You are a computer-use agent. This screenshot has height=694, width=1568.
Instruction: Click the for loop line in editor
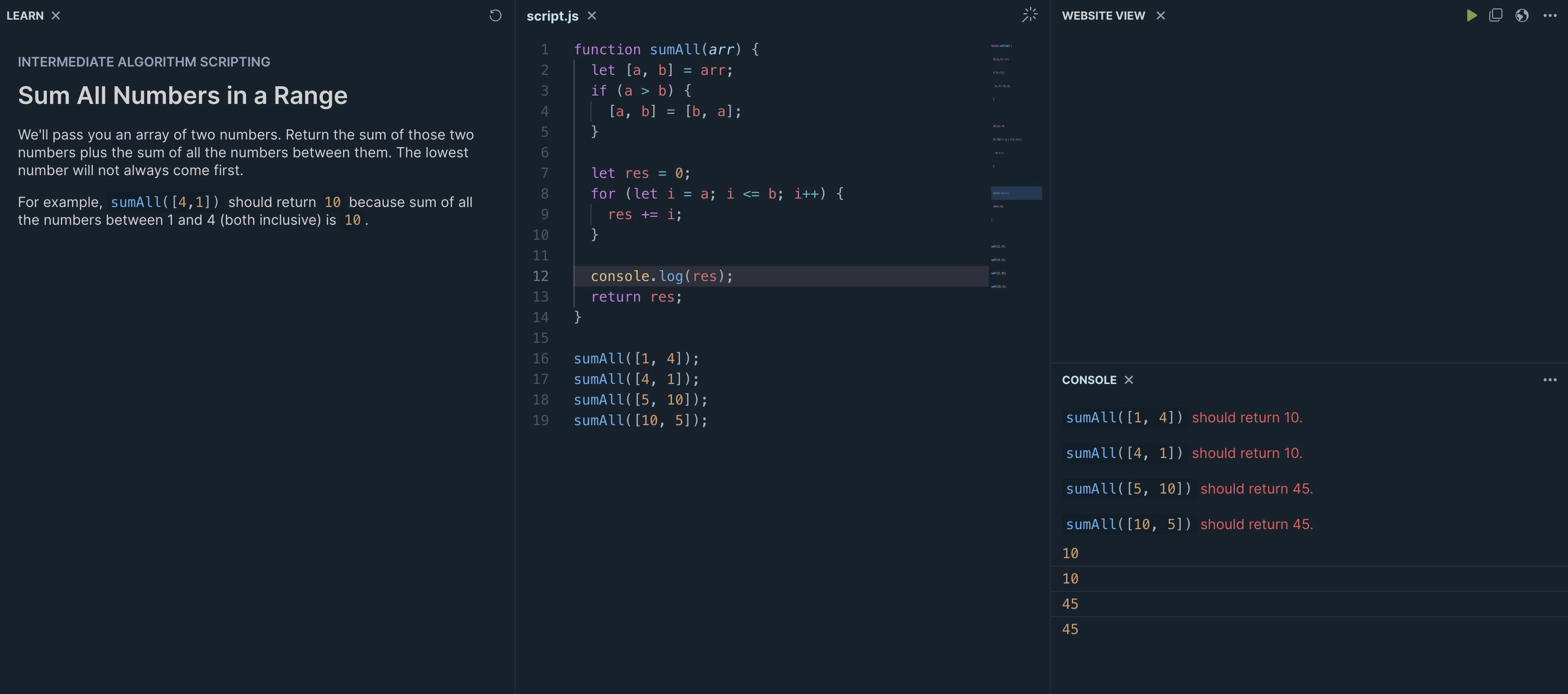click(717, 193)
